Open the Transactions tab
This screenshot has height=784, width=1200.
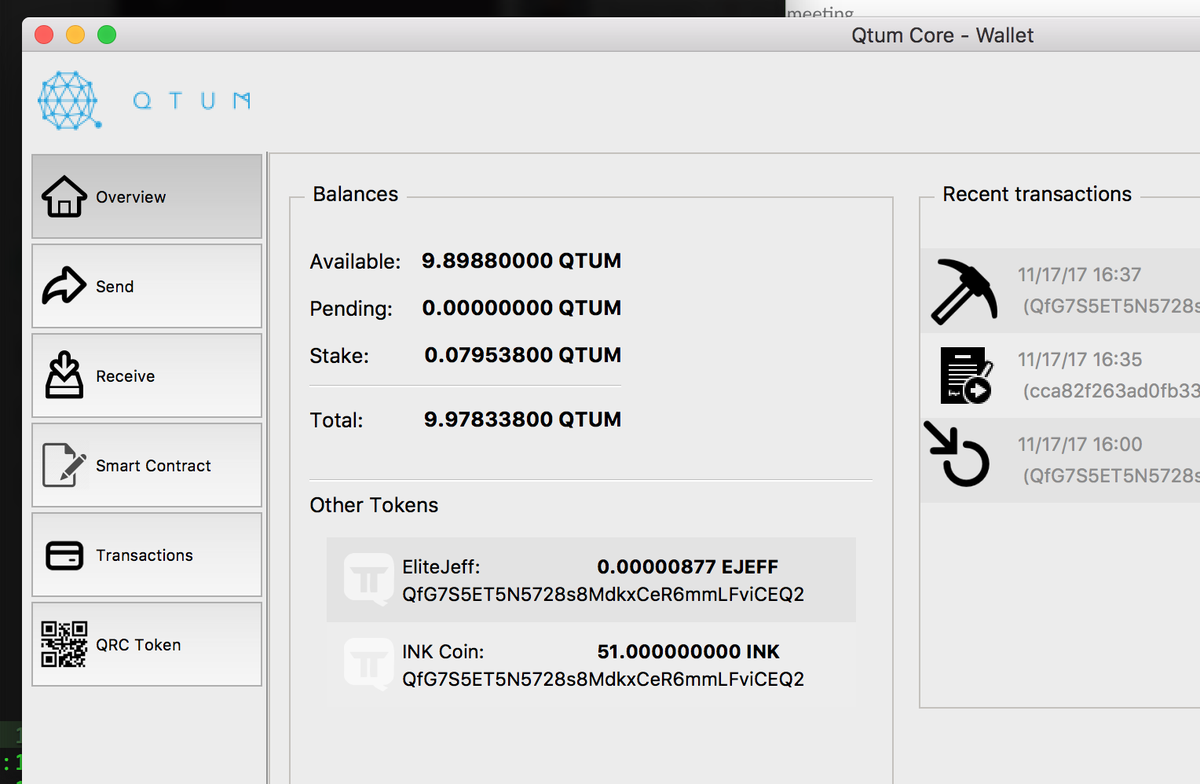point(147,555)
